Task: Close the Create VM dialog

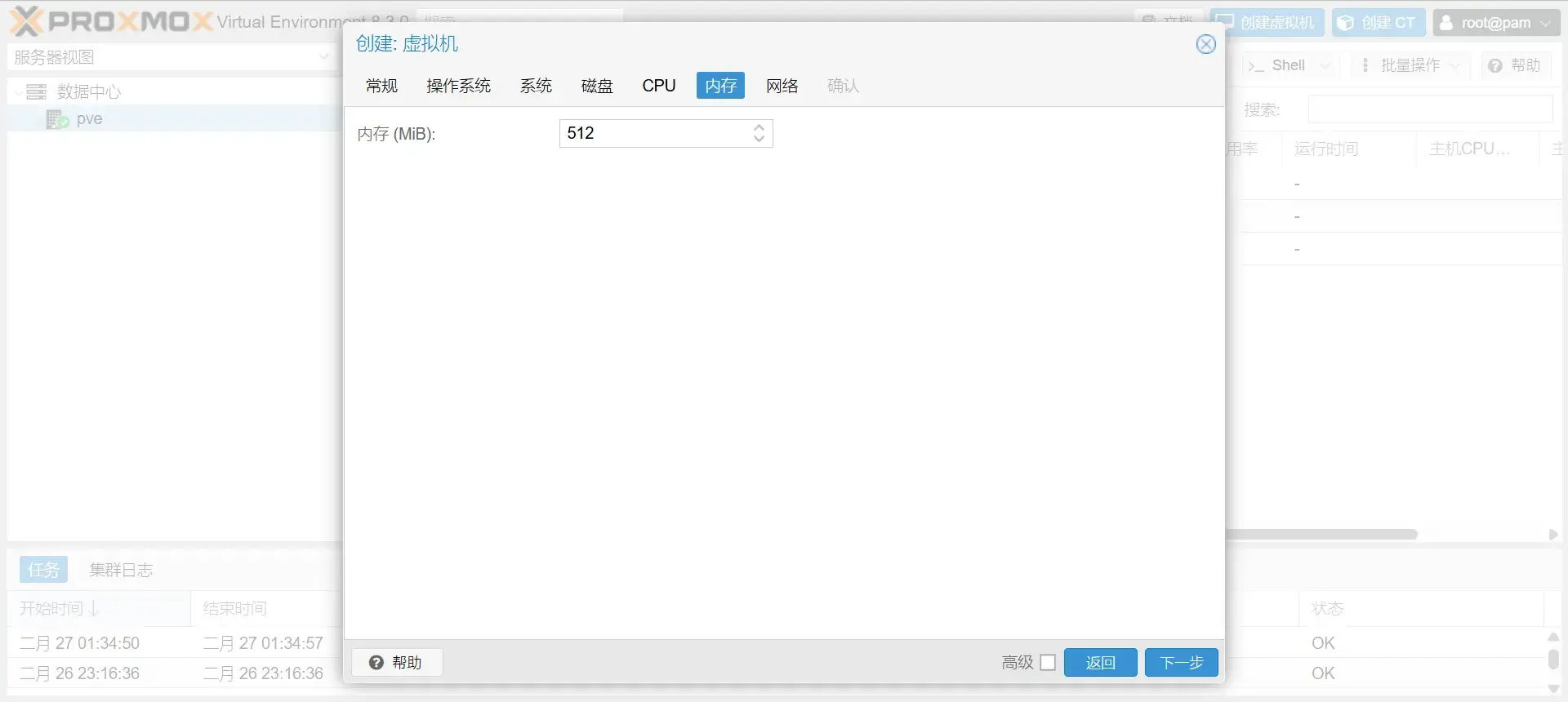Action: point(1205,44)
